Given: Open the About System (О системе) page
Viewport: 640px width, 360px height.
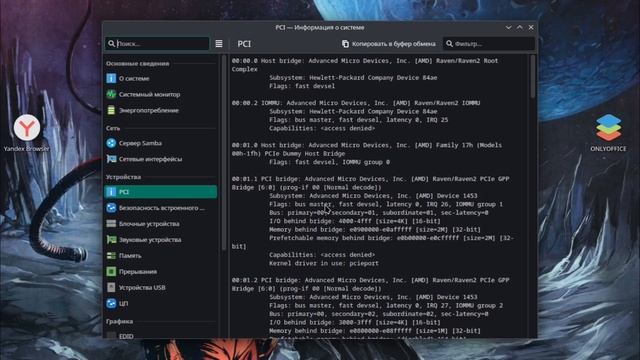Looking at the screenshot, I should click(x=160, y=78).
